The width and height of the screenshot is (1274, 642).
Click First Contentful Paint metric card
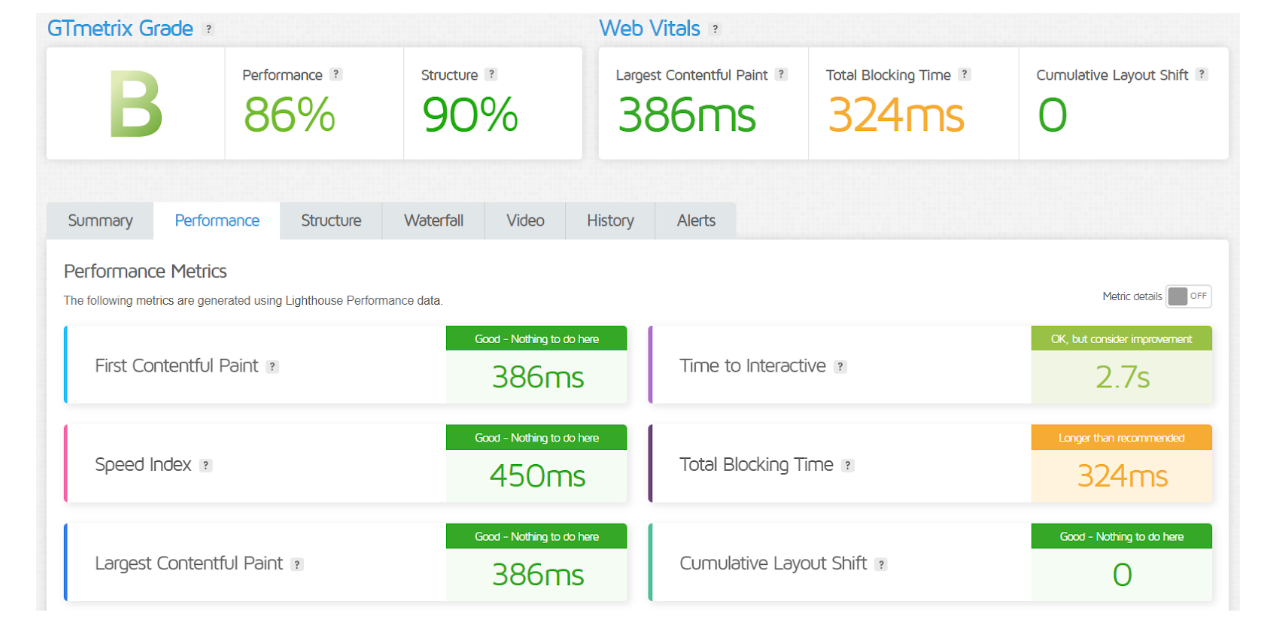tap(346, 365)
